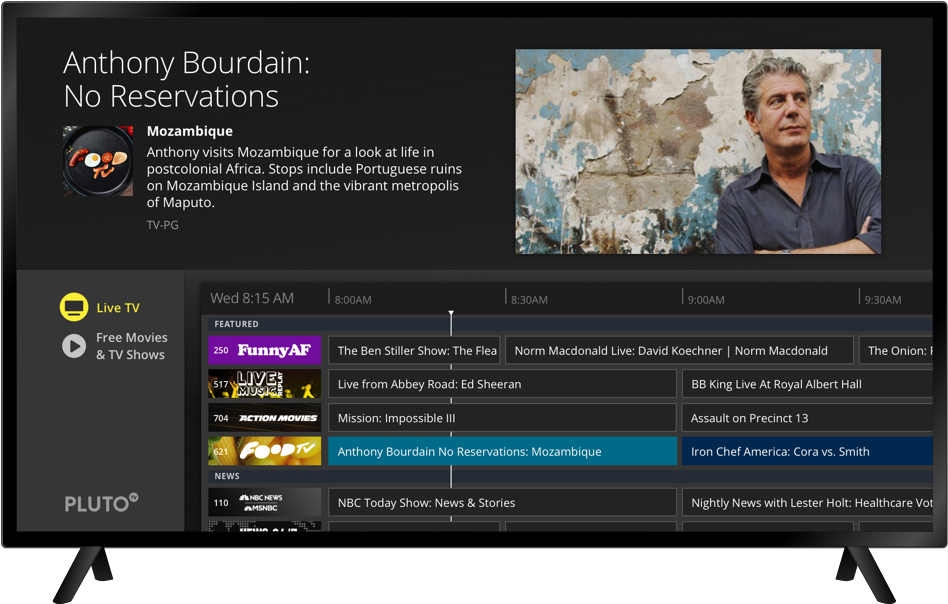Click the Pluto TV logo
This screenshot has width=948, height=604.
[101, 503]
